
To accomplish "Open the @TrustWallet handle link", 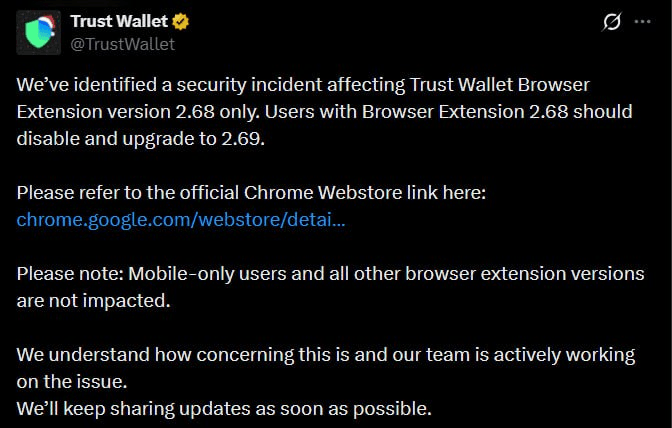I will click(x=122, y=44).
